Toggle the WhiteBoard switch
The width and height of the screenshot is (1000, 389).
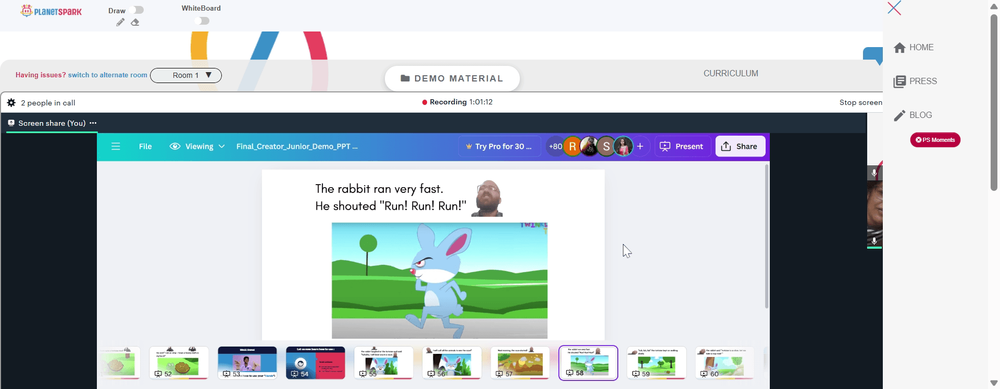[x=202, y=21]
